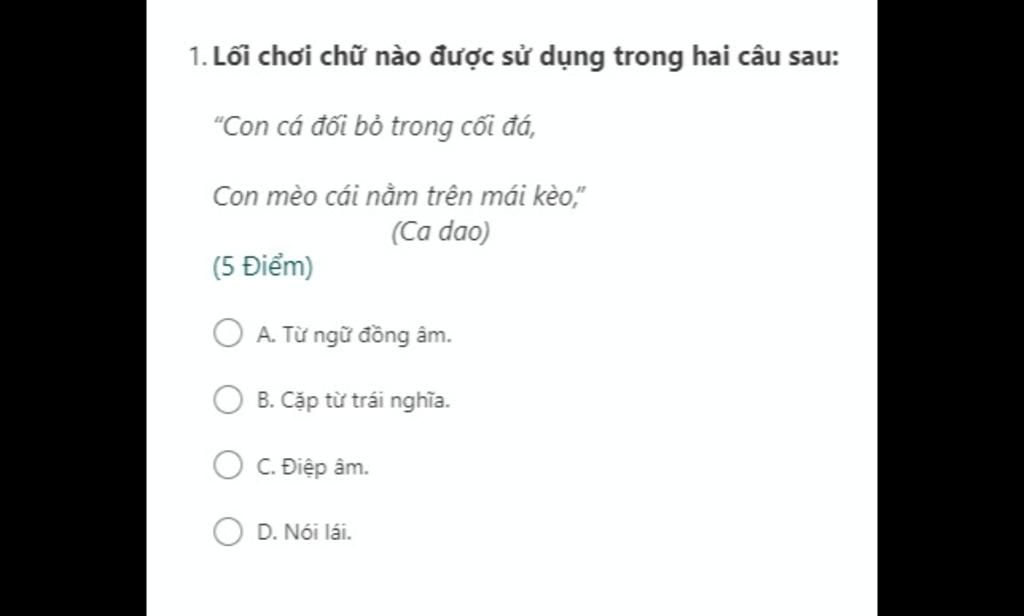The height and width of the screenshot is (616, 1024).
Task: Click the verse line "Con cá đối bỏ trong cối đá"
Action: (374, 128)
